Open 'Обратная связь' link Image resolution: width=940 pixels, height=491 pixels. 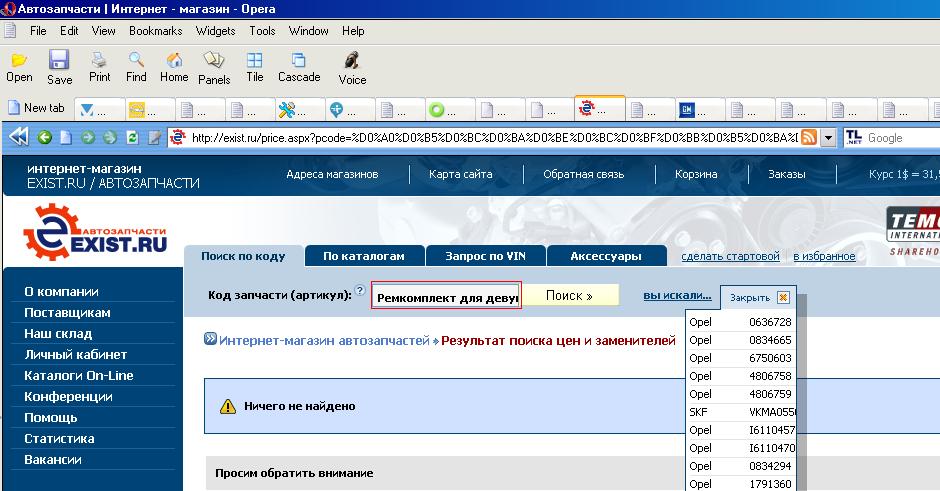[x=583, y=174]
